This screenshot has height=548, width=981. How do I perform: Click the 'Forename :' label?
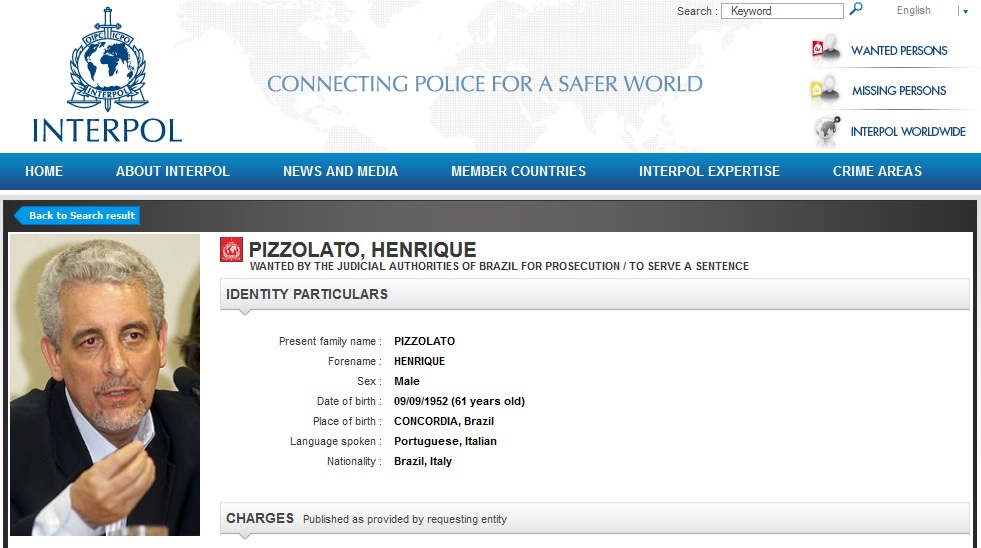pos(355,362)
